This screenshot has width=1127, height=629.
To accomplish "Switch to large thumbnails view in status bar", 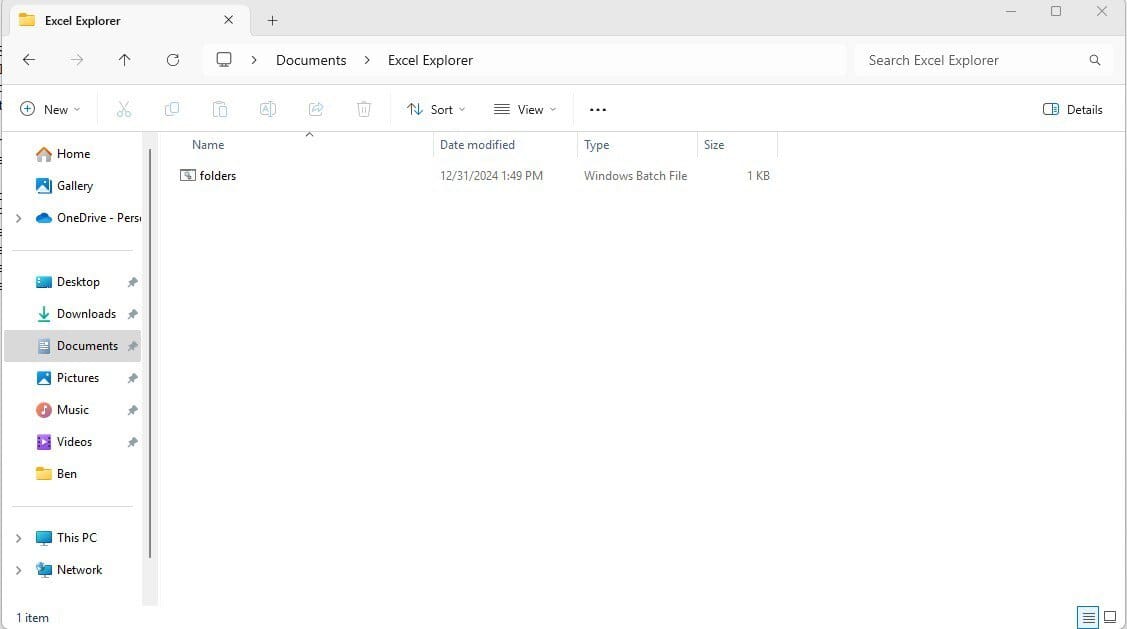I will coord(1110,617).
